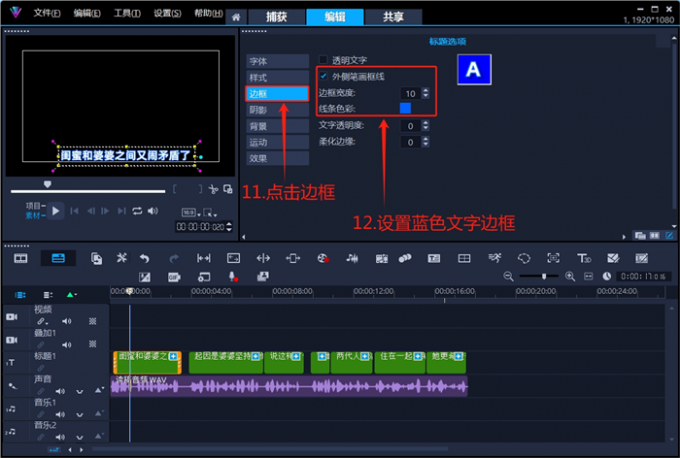The width and height of the screenshot is (680, 458).
Task: Select the 样式 option tab
Action: (x=278, y=78)
